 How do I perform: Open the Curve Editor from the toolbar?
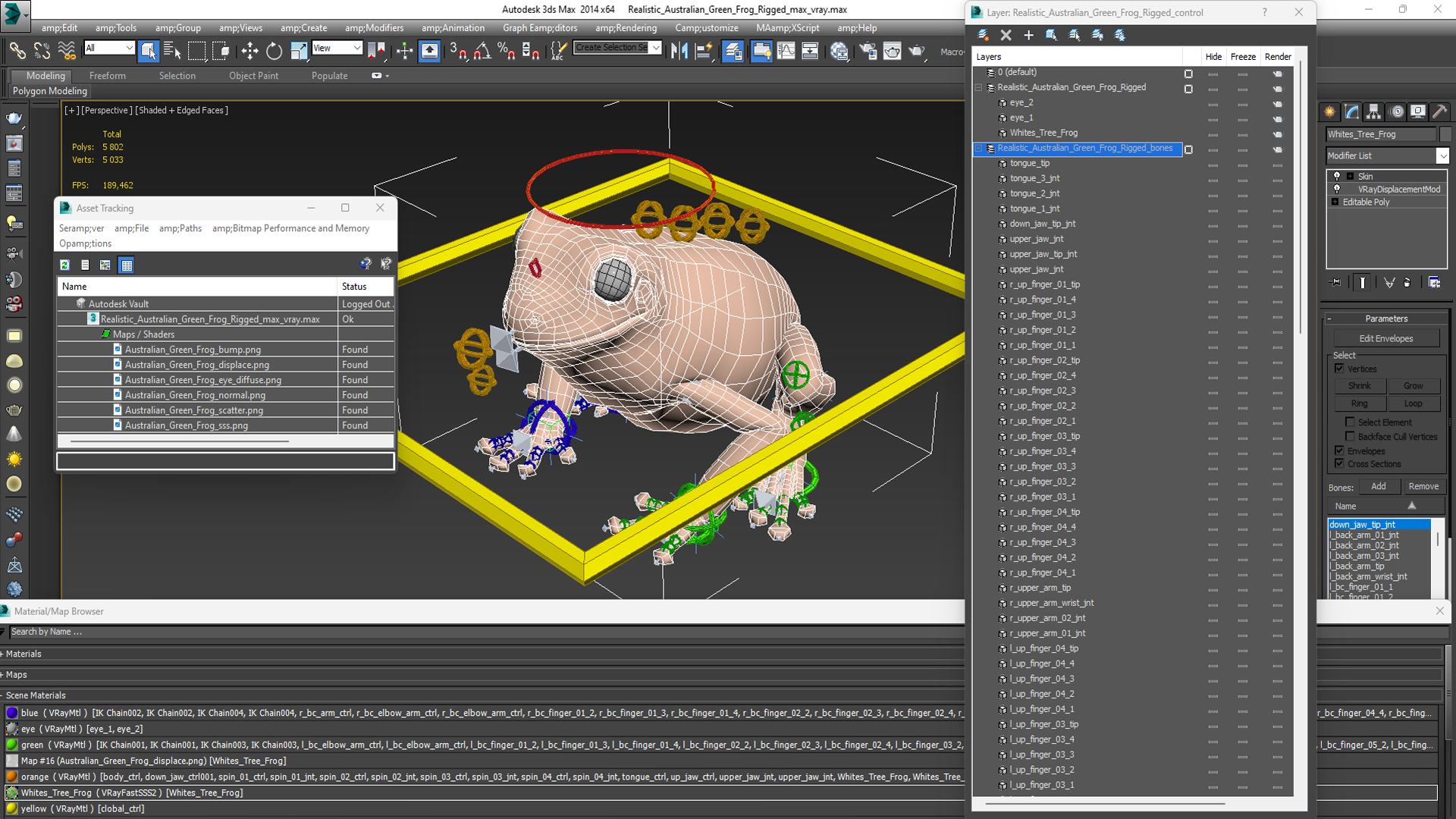786,51
